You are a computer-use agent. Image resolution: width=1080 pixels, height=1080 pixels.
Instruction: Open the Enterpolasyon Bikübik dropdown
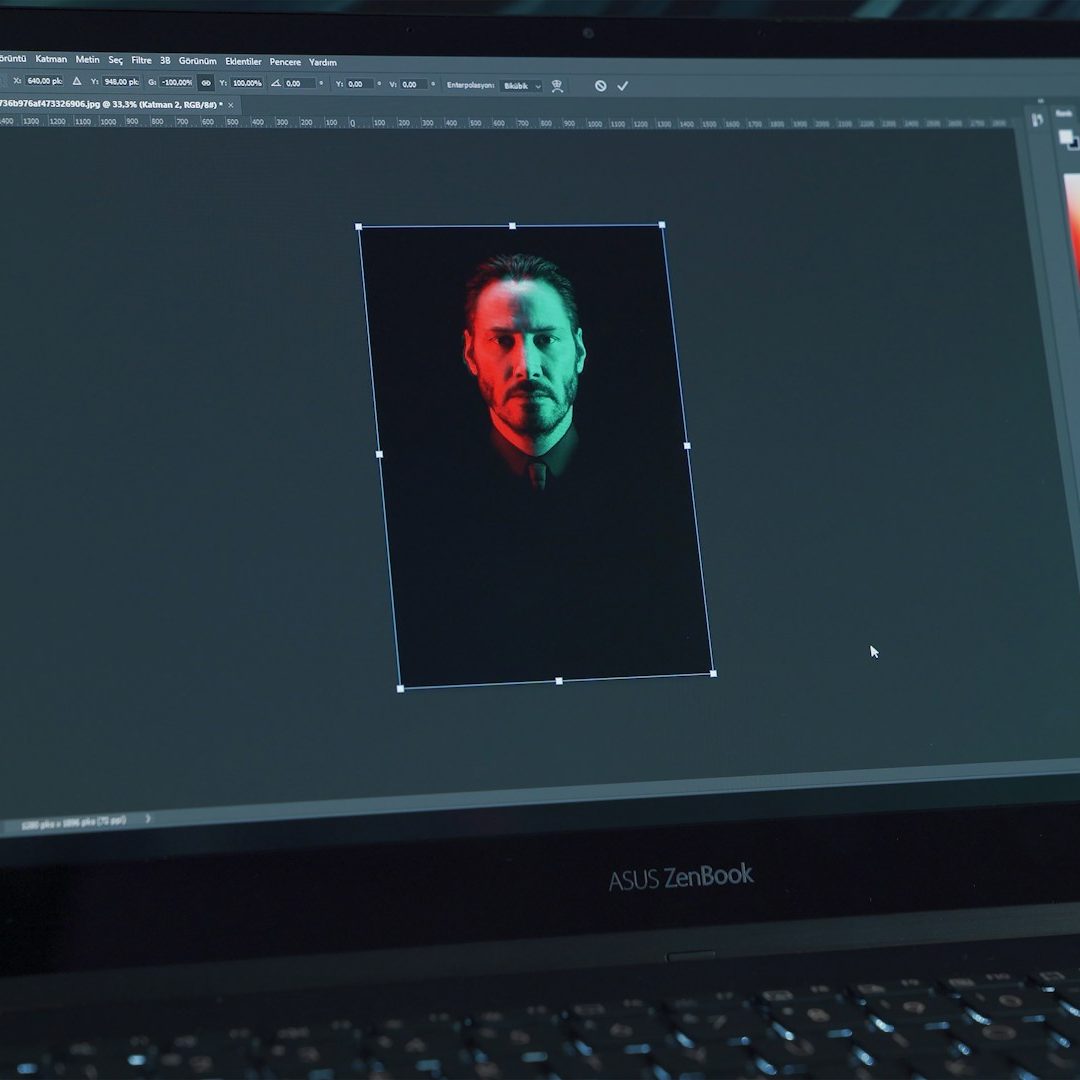click(x=521, y=86)
